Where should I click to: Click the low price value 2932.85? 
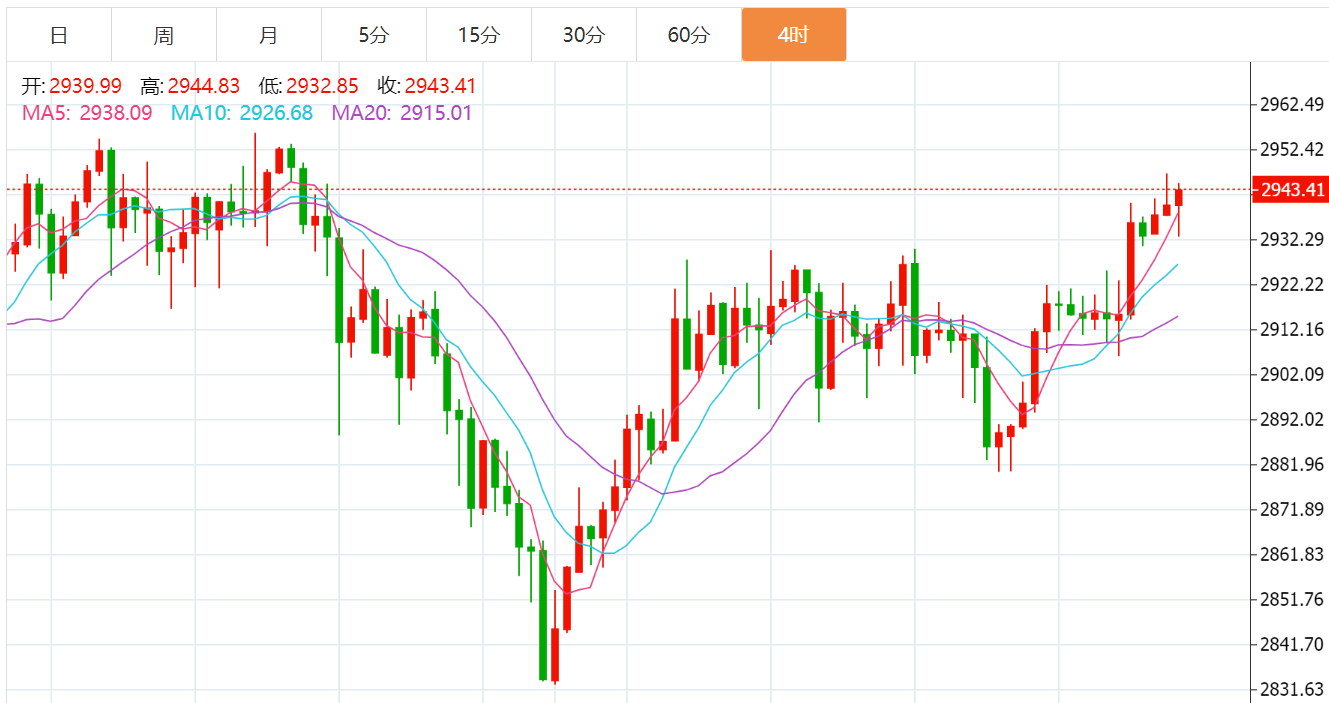point(322,87)
